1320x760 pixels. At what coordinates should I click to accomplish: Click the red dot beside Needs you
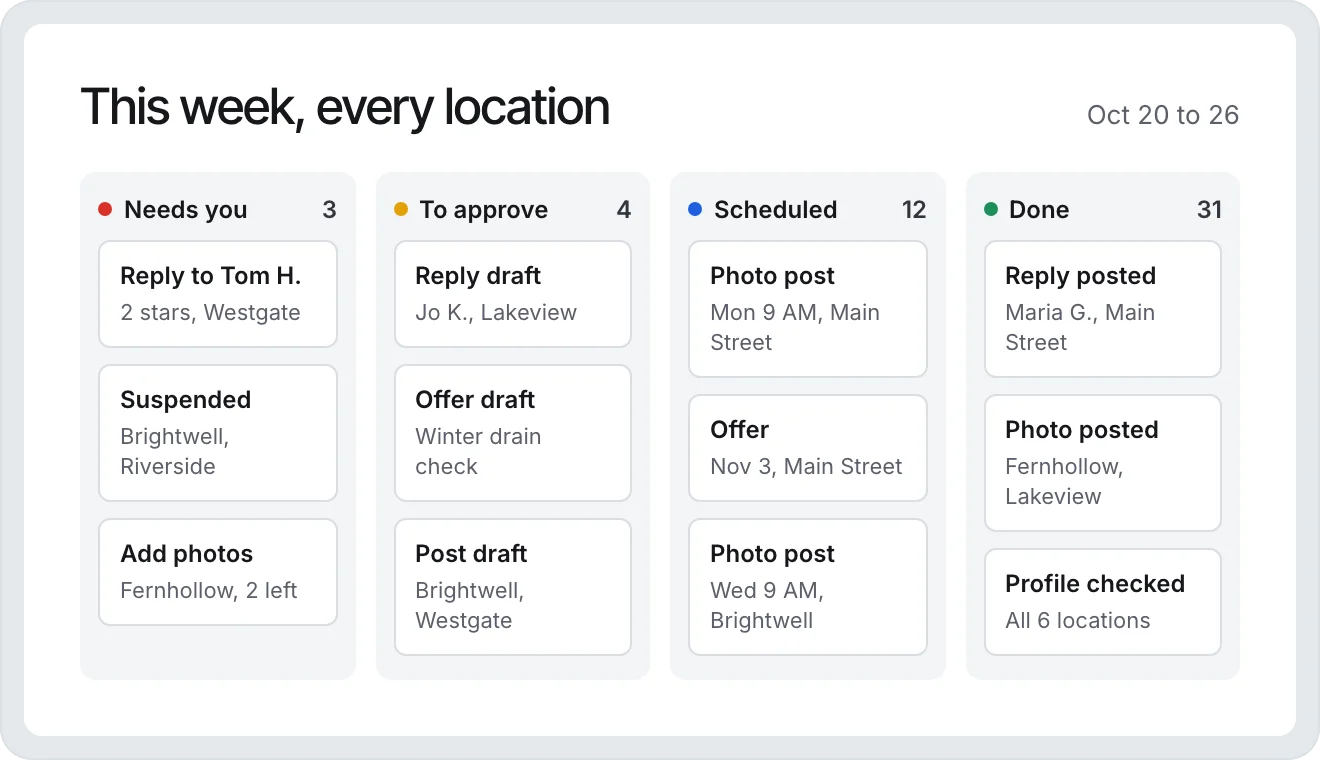(x=105, y=209)
